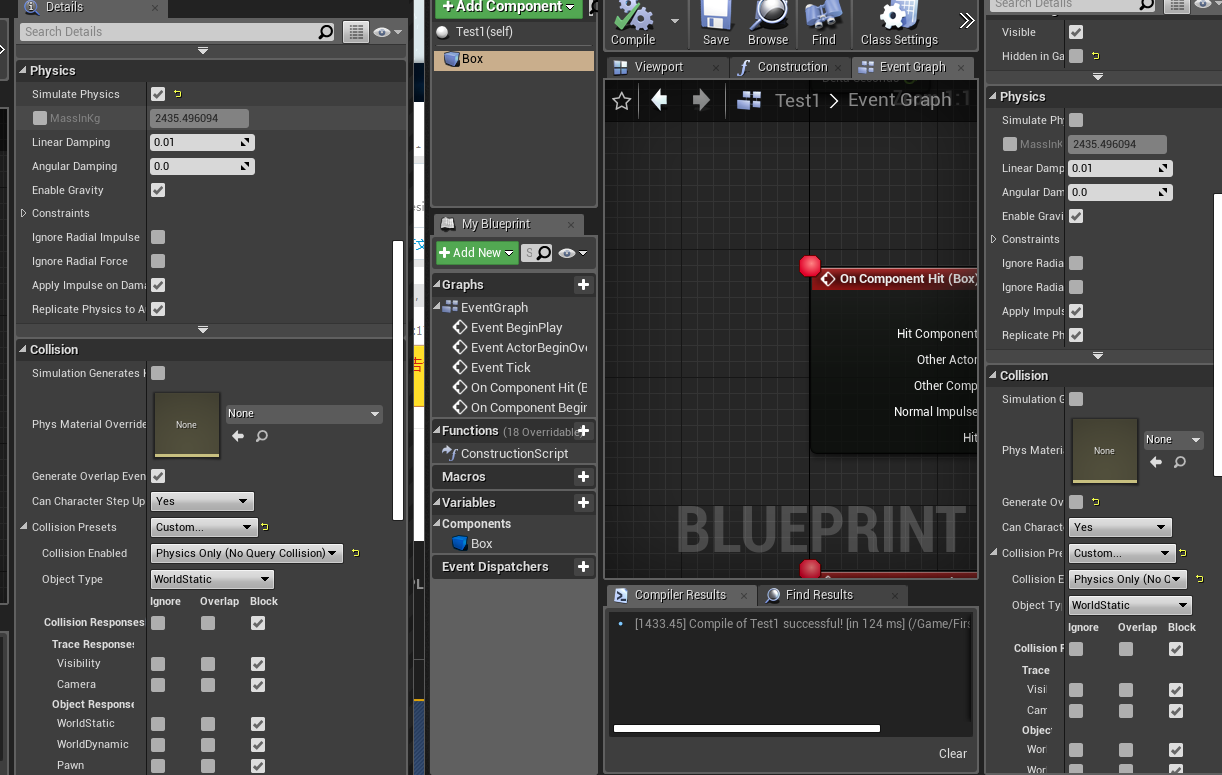Clear the Compiler Results output
The height and width of the screenshot is (775, 1222).
pyautogui.click(x=951, y=753)
